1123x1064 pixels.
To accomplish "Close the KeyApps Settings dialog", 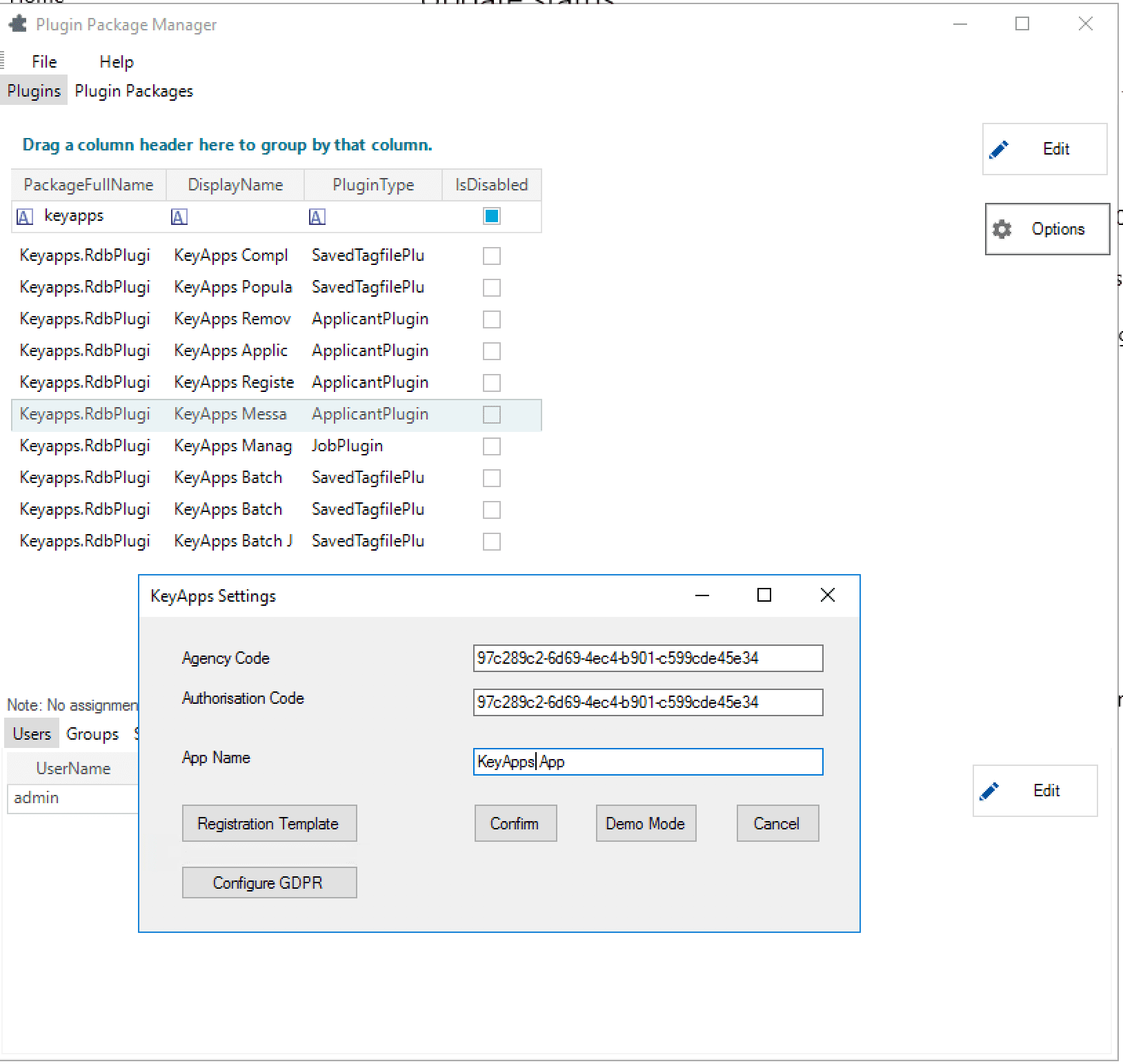I will click(828, 595).
